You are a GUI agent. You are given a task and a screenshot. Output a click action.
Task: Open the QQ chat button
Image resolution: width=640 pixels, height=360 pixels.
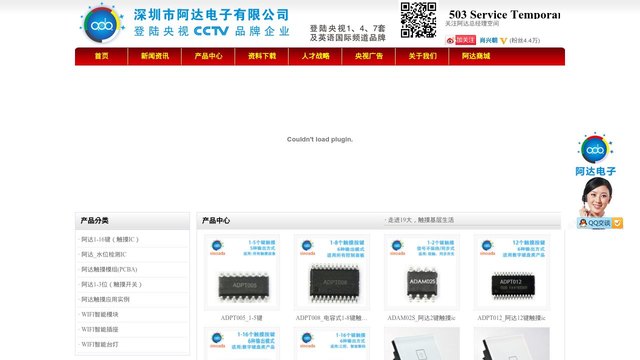(x=595, y=223)
